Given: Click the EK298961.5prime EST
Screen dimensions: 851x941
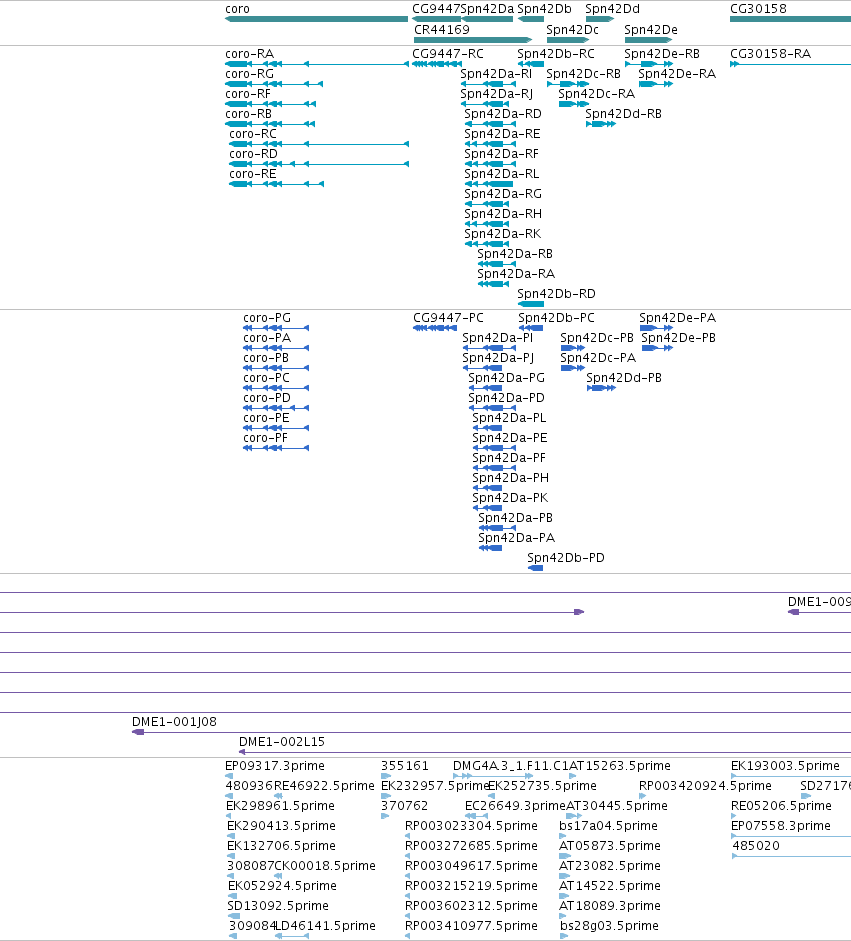Looking at the screenshot, I should (x=230, y=816).
